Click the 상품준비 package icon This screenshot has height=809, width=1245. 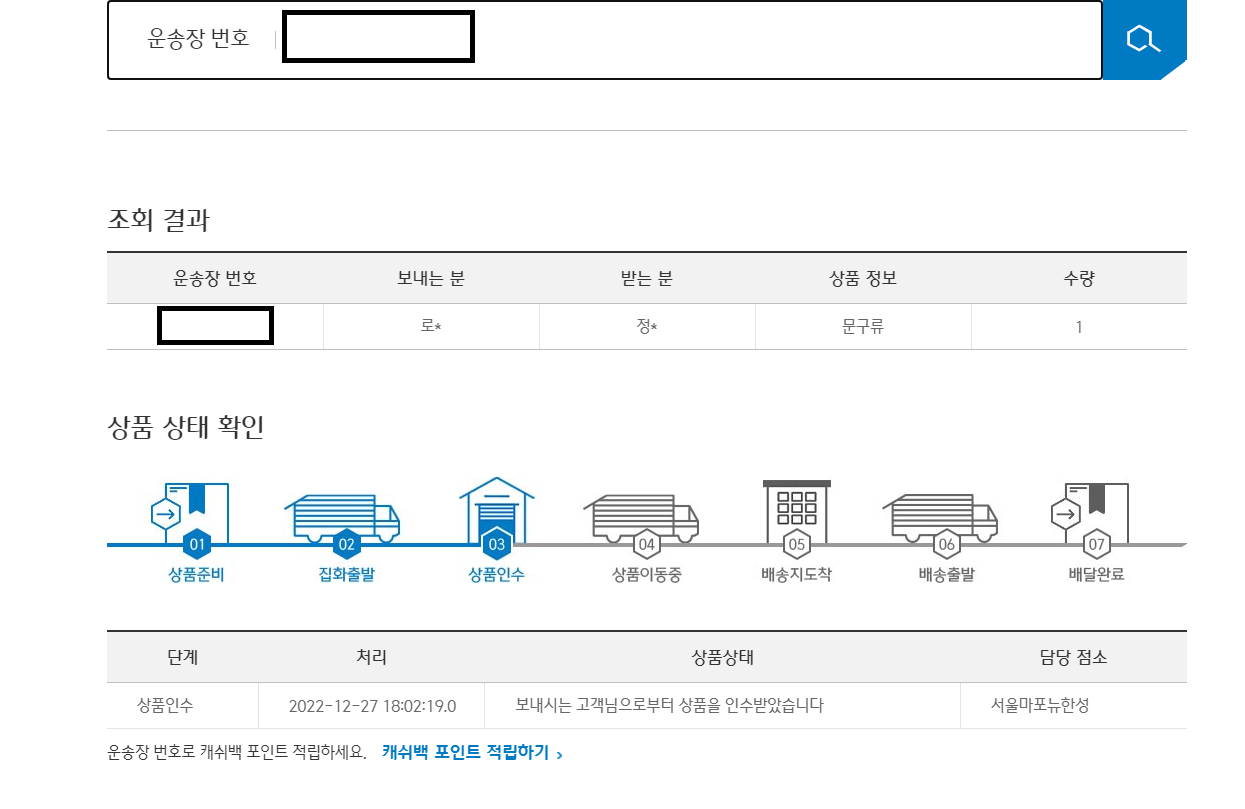(190, 510)
